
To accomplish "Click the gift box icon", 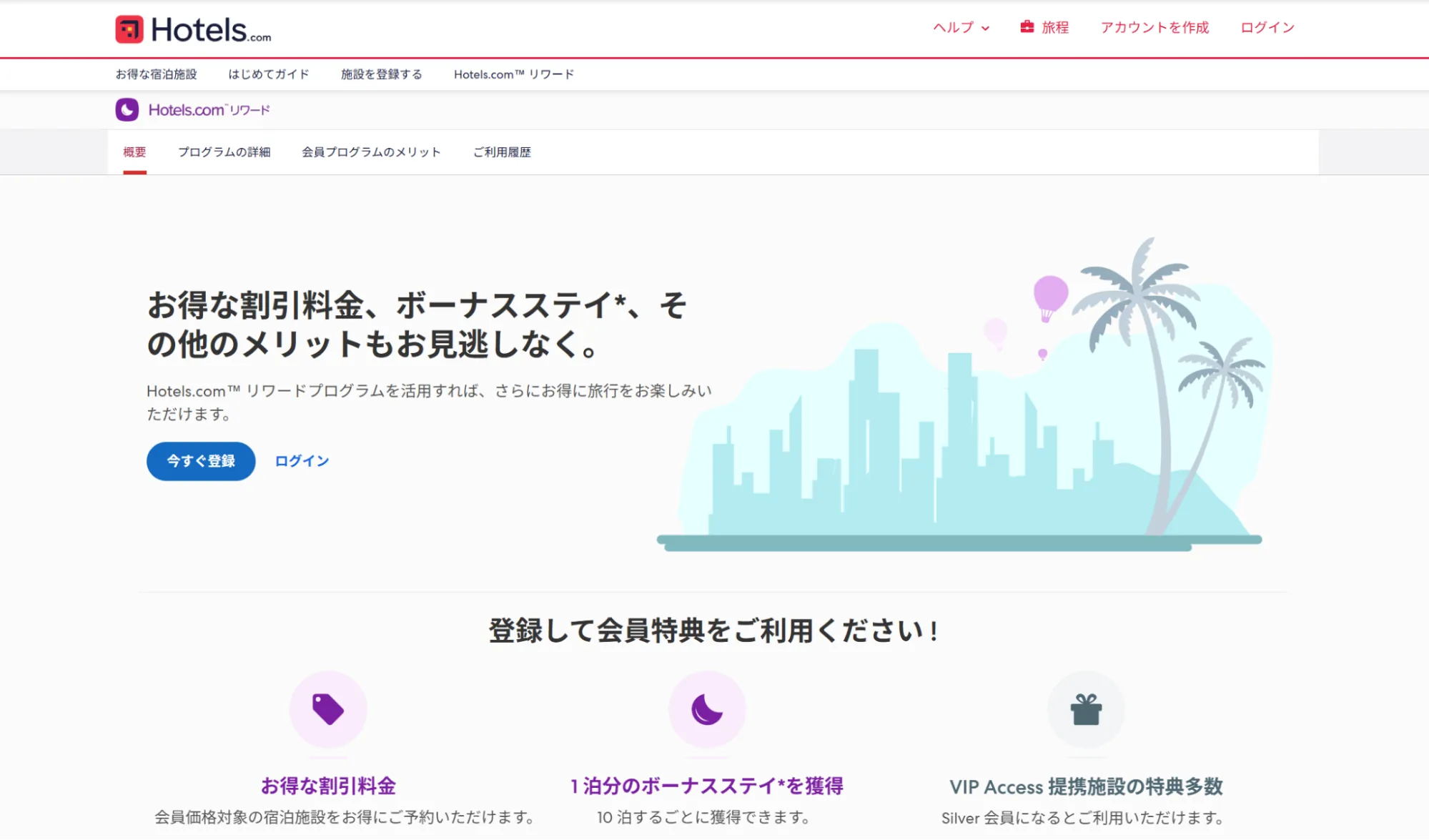I will coord(1086,709).
